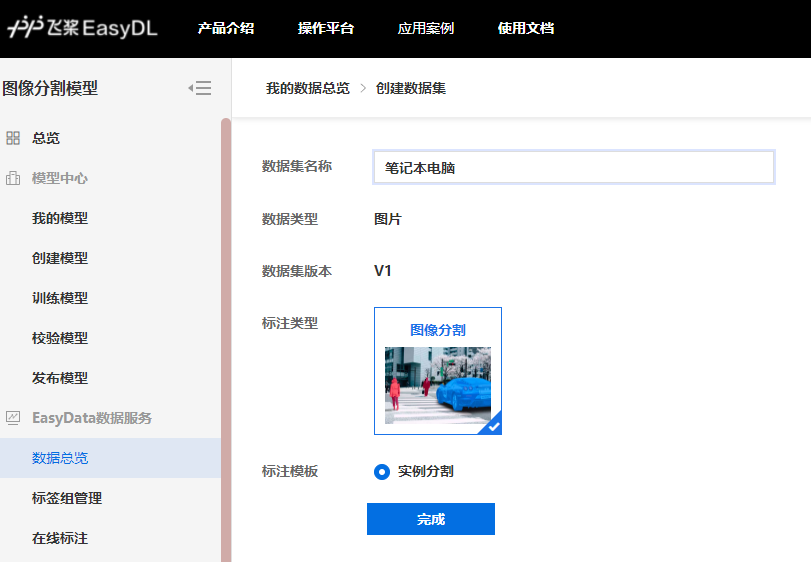Click the EasyData service chart icon

[13, 418]
